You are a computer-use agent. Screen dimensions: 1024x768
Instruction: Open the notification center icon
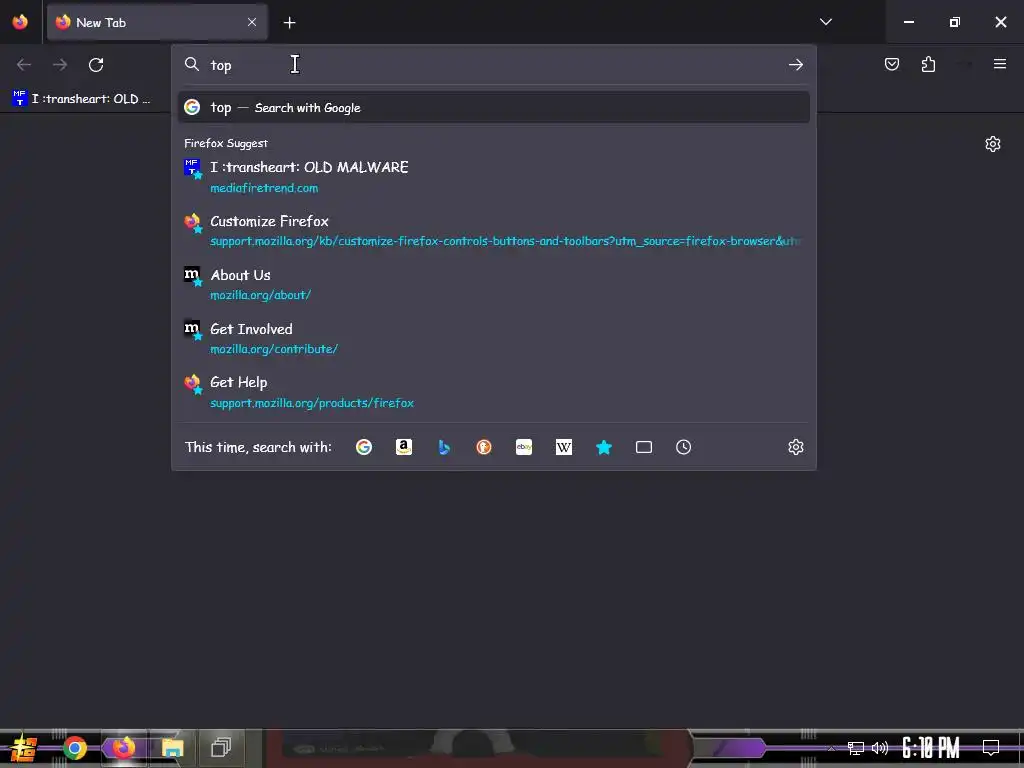pos(991,747)
